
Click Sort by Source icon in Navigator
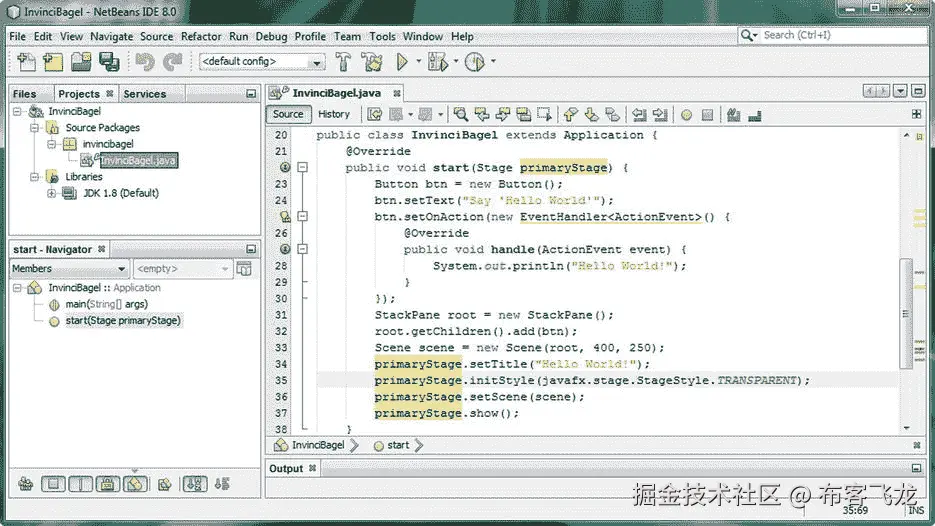[222, 484]
